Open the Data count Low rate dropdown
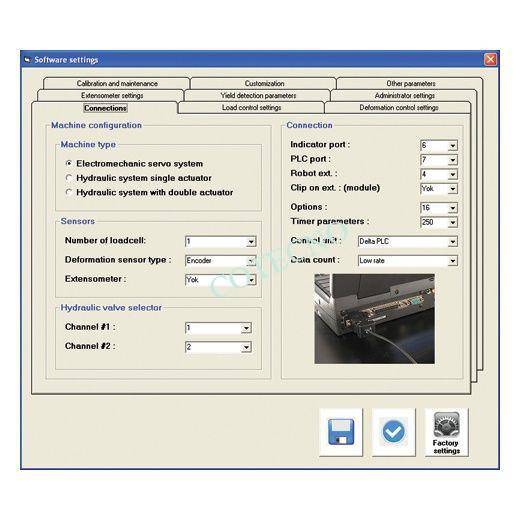Screen dimensions: 520x520 coord(452,261)
